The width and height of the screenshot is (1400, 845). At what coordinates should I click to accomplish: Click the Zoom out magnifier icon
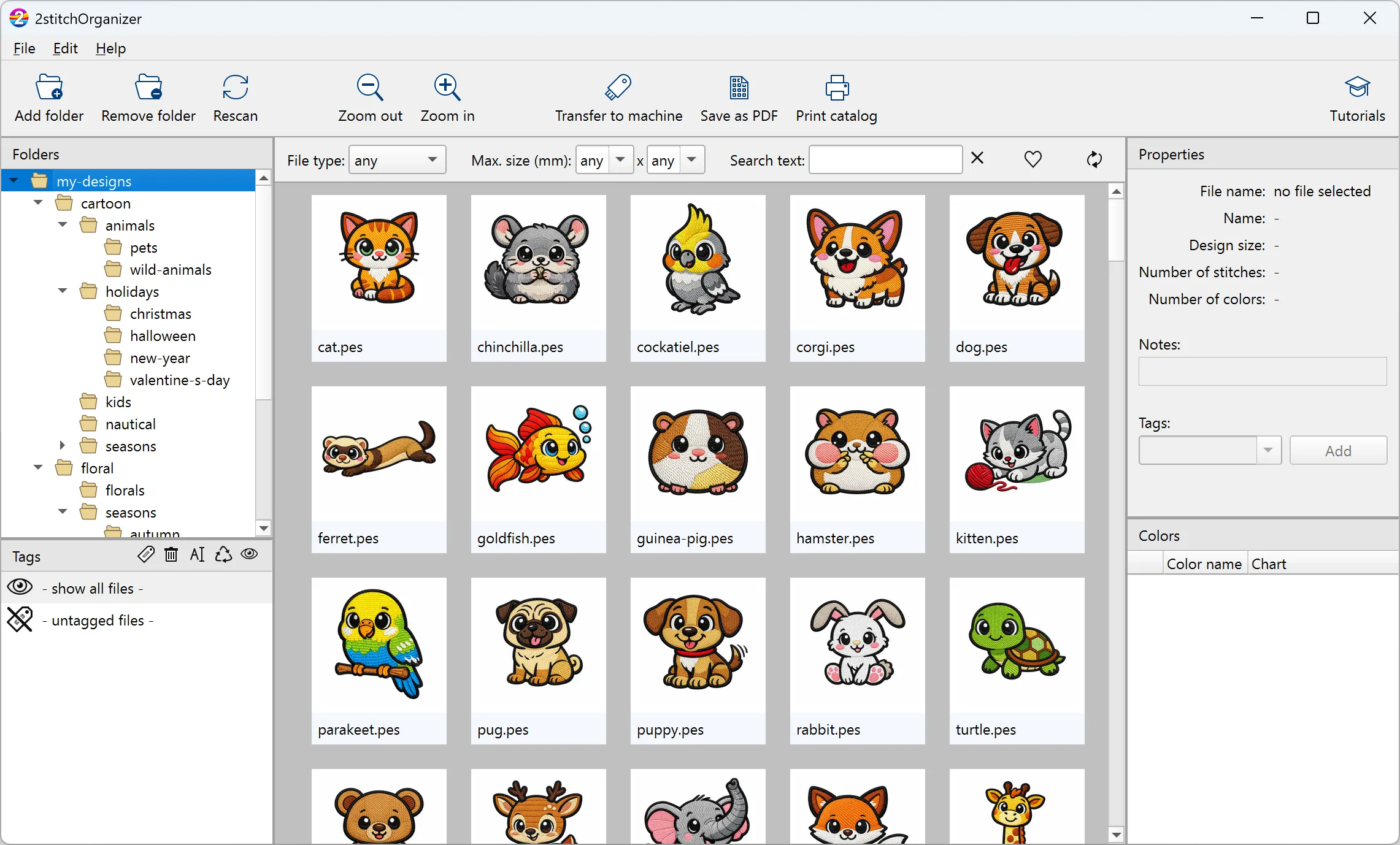(x=371, y=88)
